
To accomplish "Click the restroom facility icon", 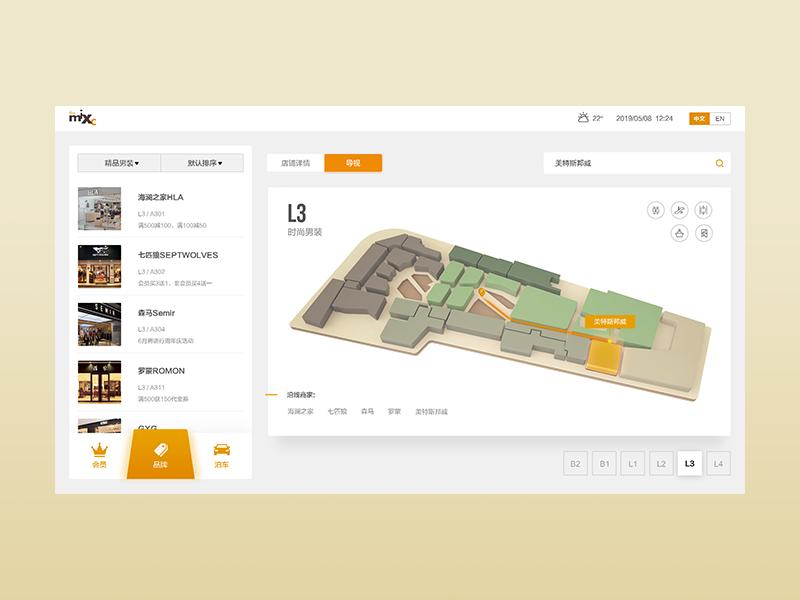I will coord(656,211).
